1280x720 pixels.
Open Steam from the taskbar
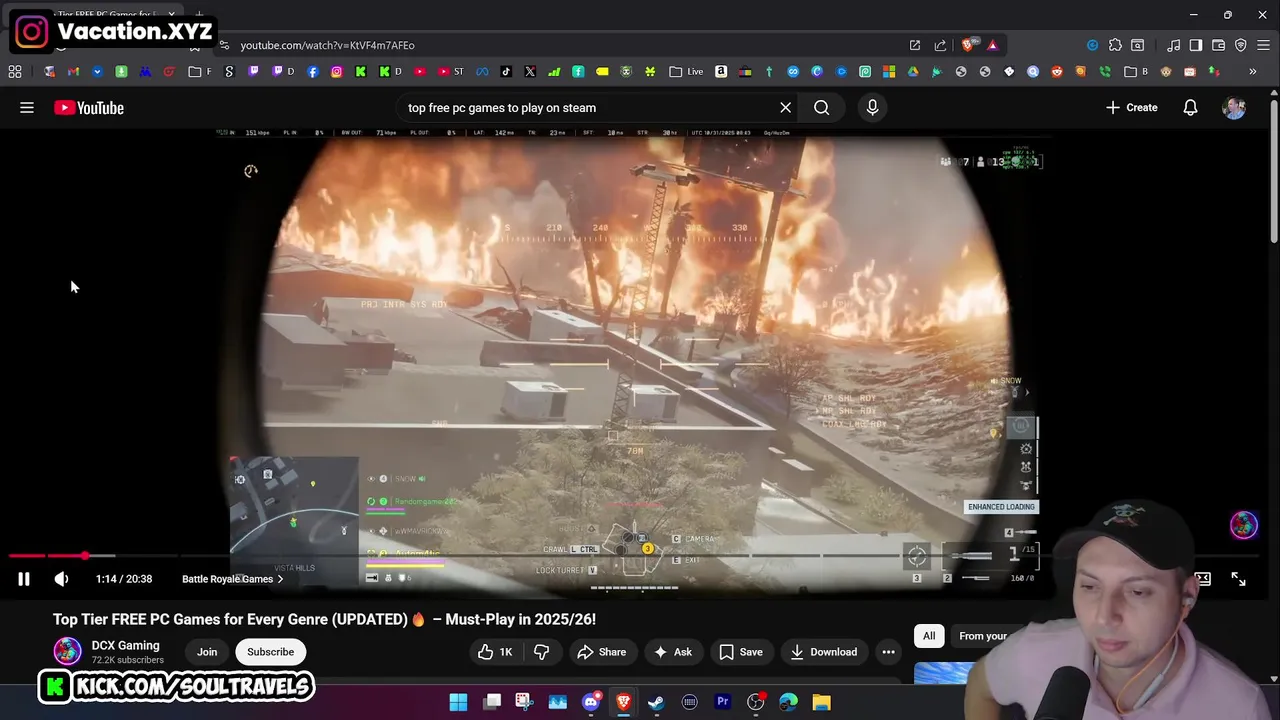pos(656,702)
